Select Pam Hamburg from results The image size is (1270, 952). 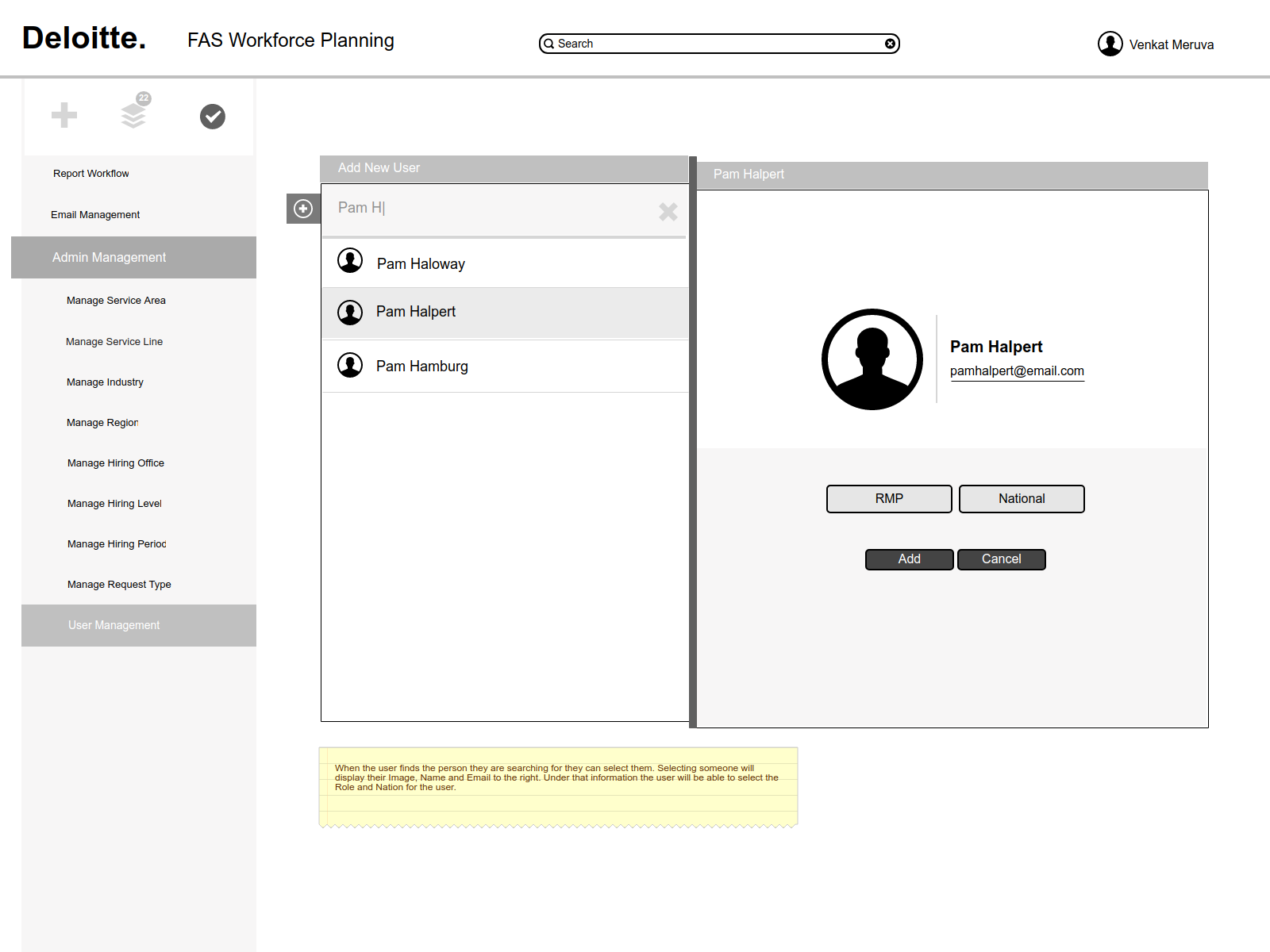(x=505, y=366)
